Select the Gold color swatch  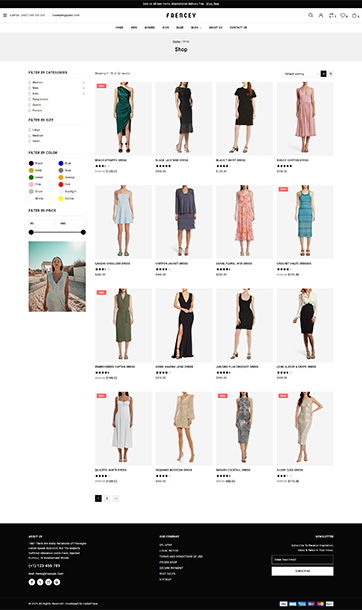[x=31, y=170]
